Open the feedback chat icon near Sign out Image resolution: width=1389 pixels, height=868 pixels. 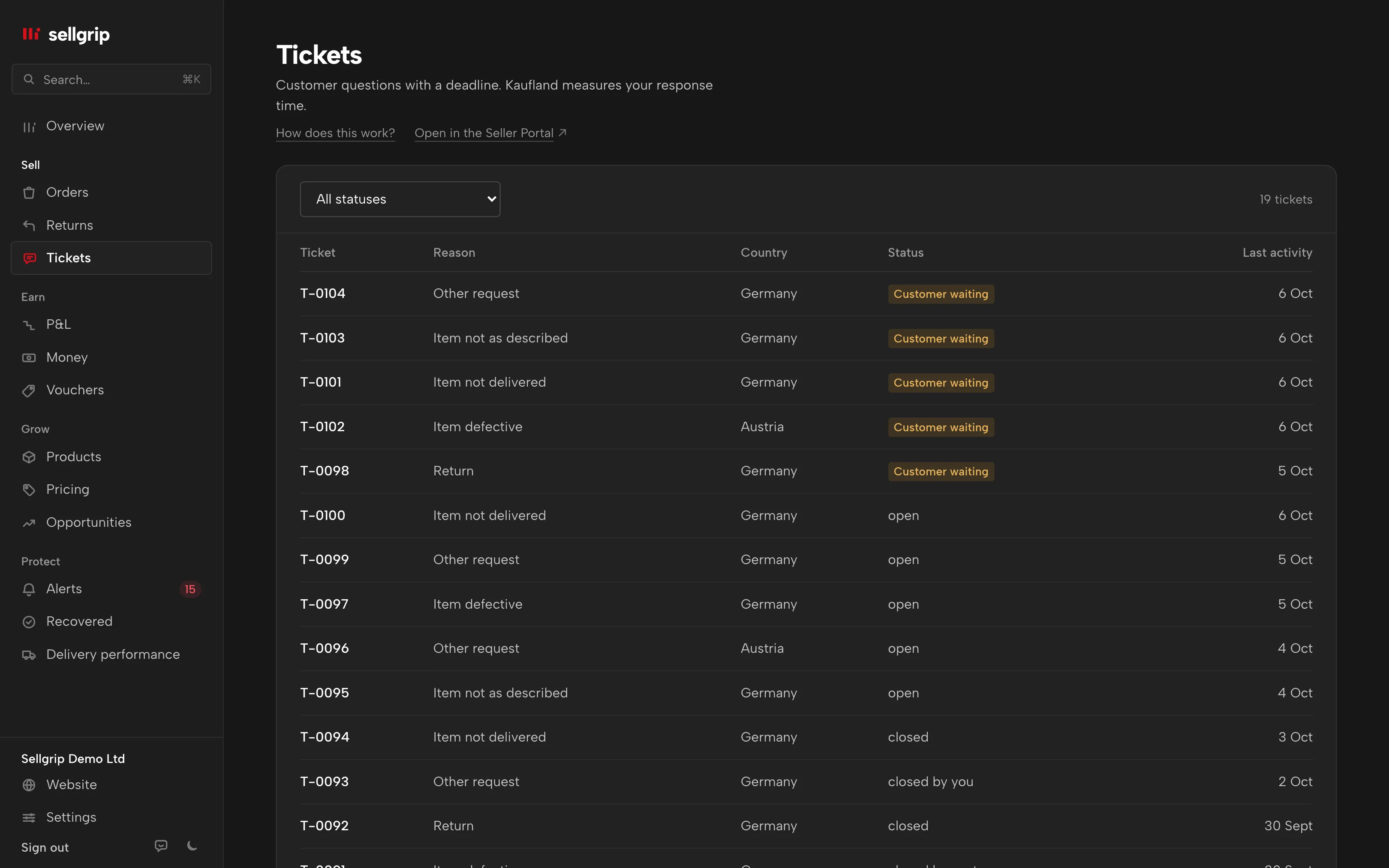click(x=161, y=846)
